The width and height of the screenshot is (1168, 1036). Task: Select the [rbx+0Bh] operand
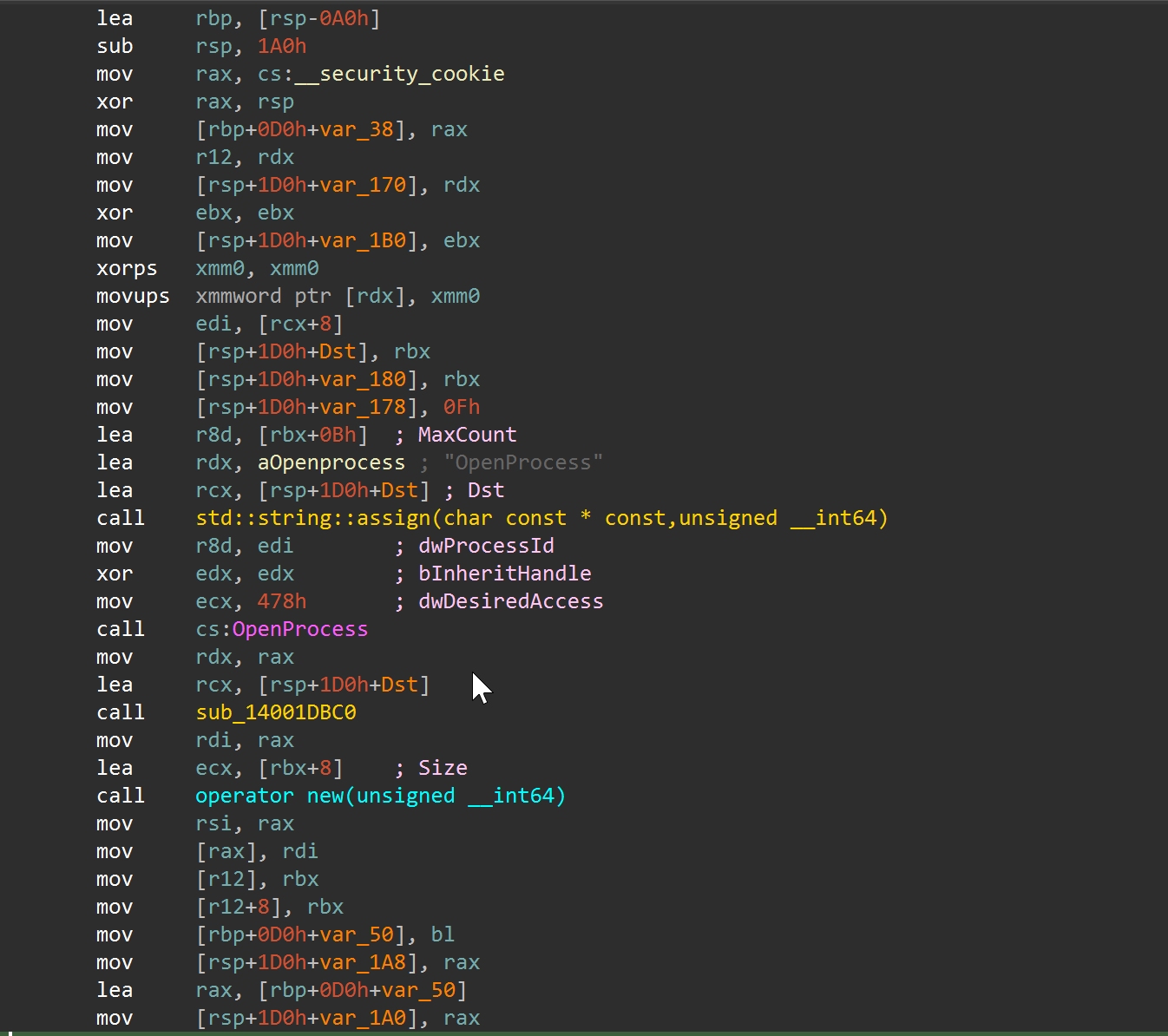[x=313, y=435]
